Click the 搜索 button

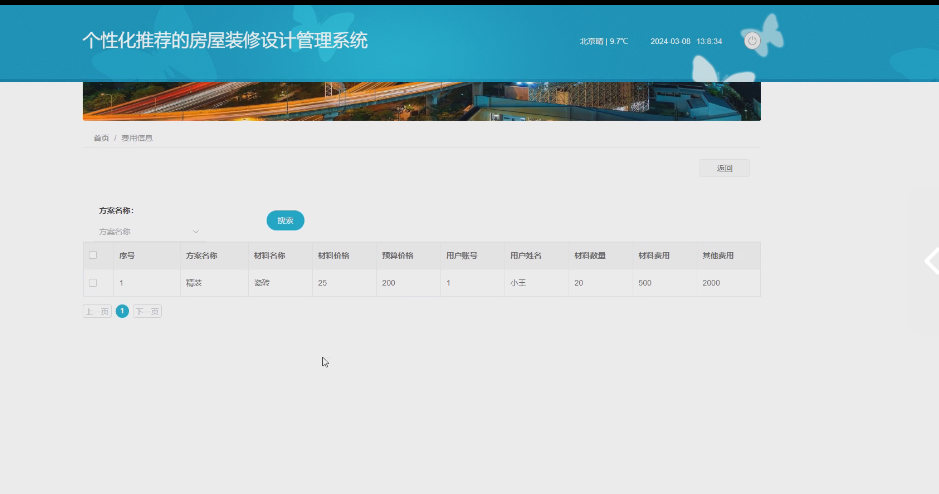tap(285, 220)
